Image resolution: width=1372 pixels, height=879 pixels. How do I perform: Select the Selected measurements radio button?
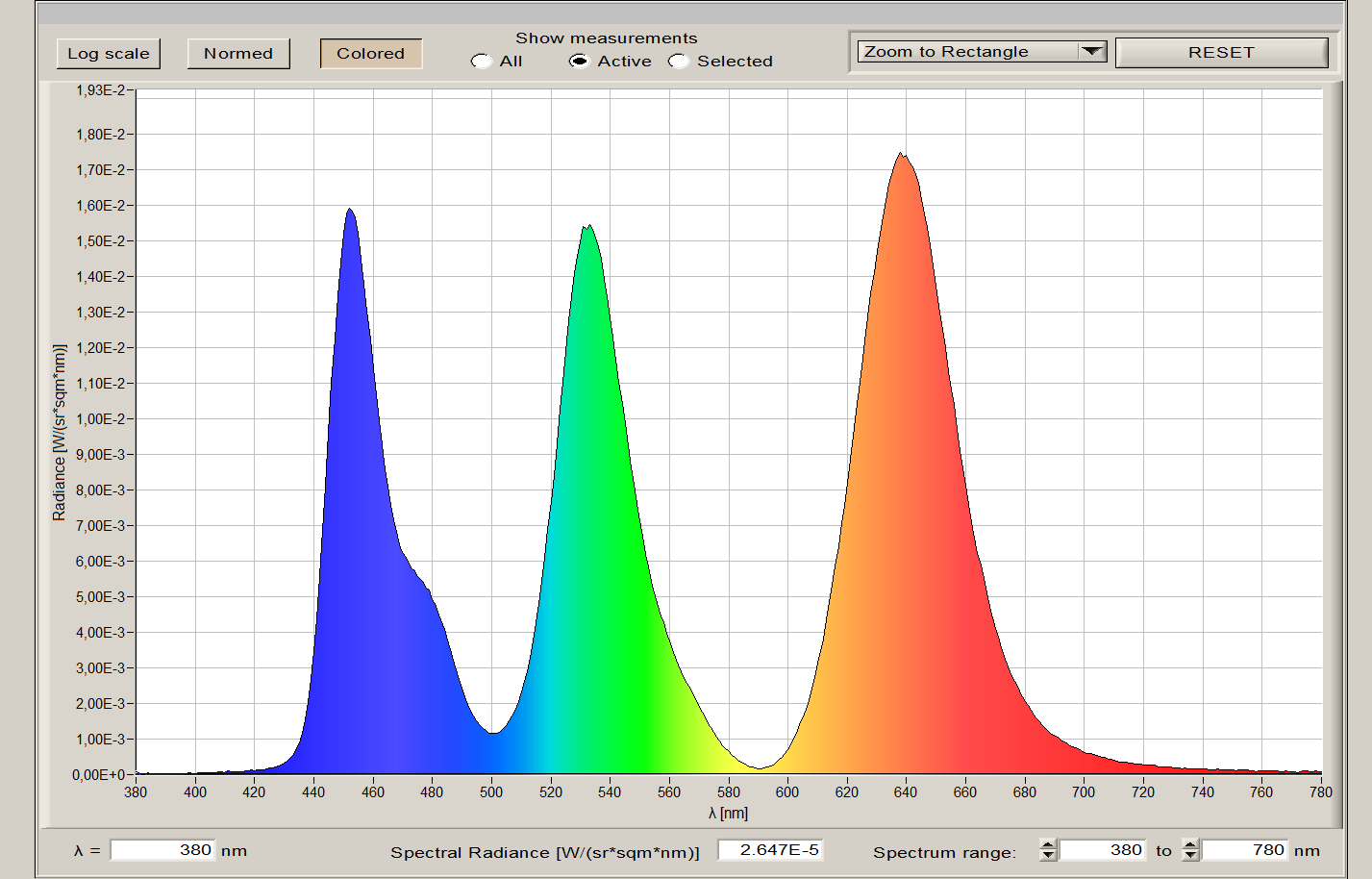679,62
